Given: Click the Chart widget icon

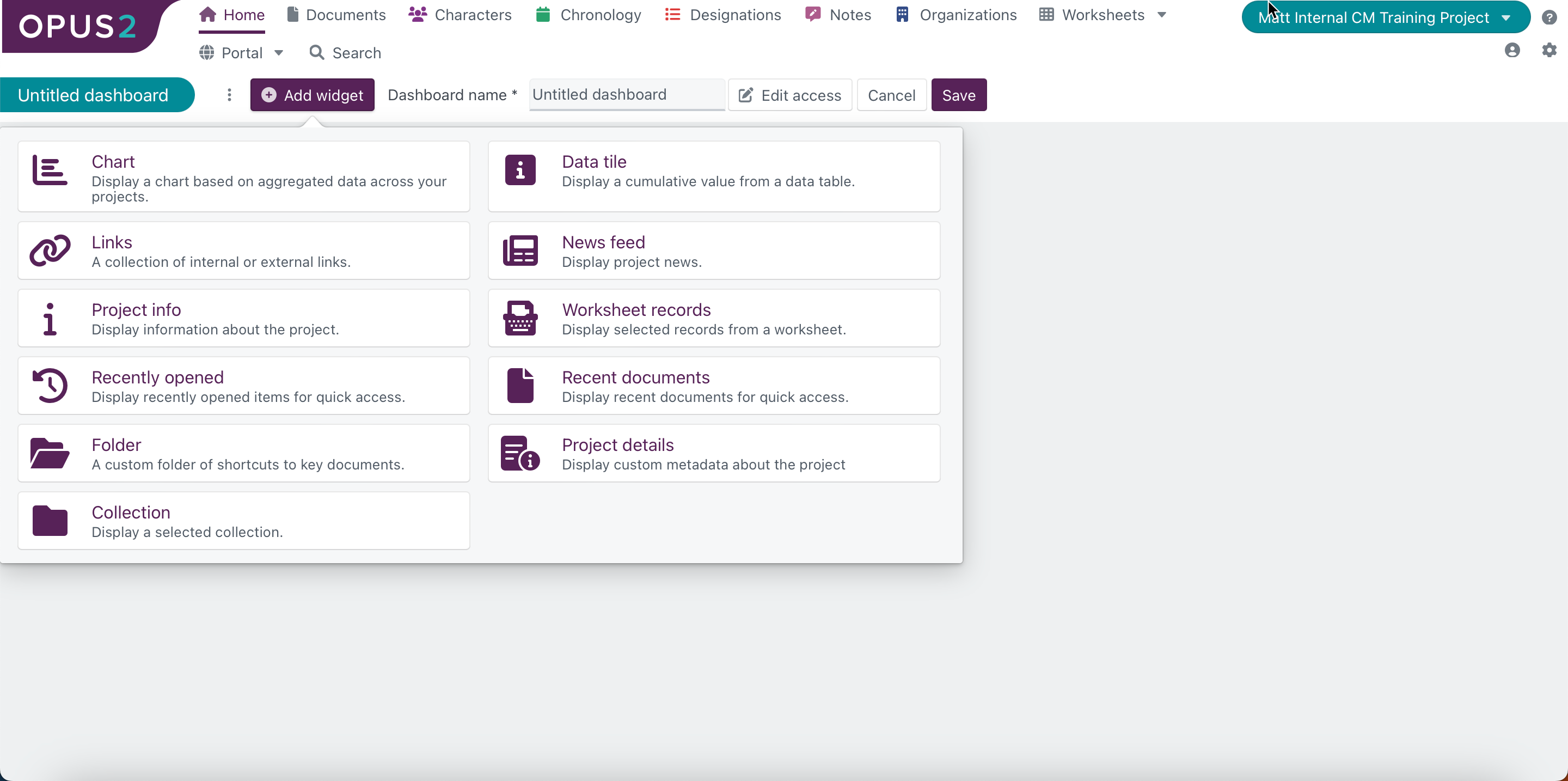Looking at the screenshot, I should click(50, 170).
